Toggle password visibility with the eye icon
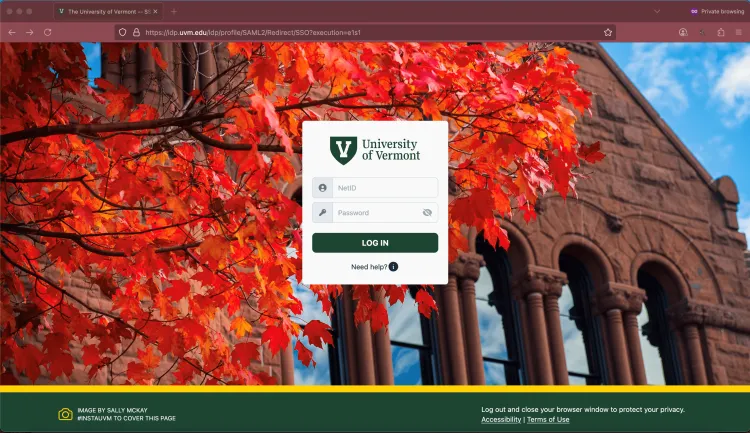The width and height of the screenshot is (750, 433). 427,213
